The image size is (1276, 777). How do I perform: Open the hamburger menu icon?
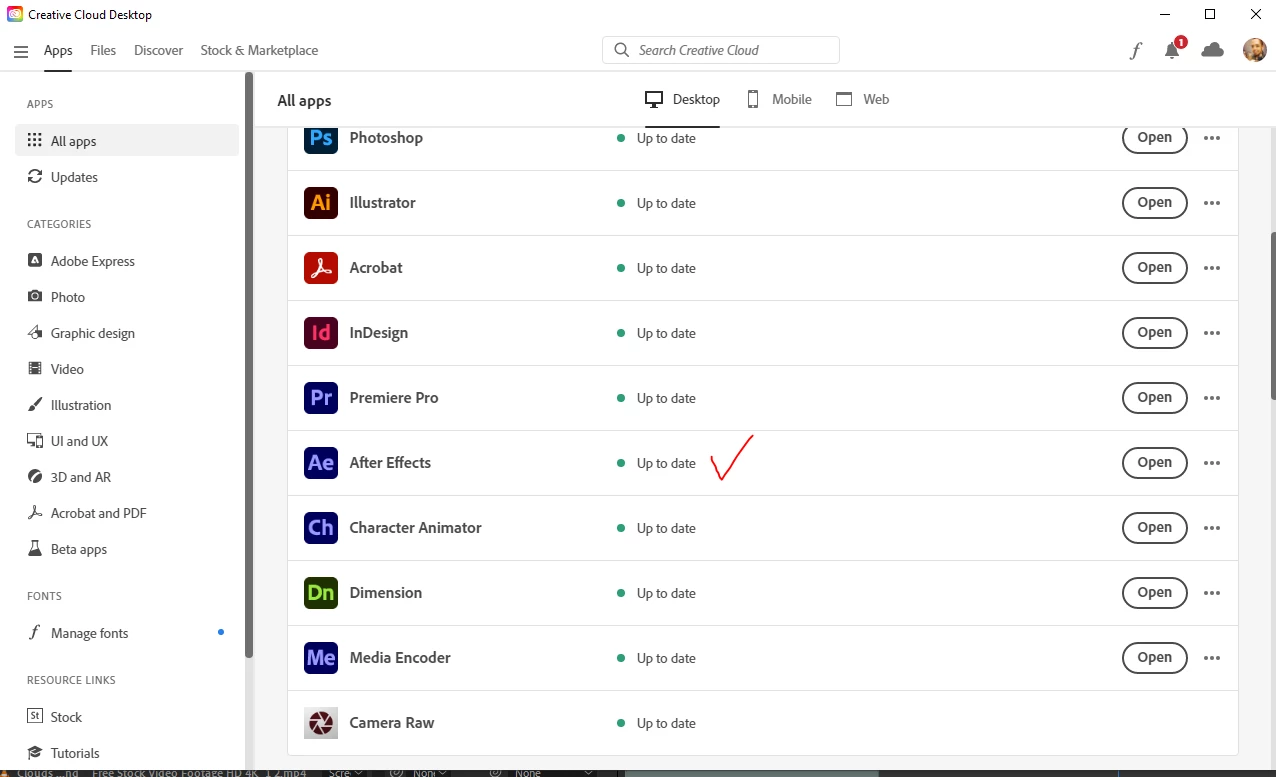(21, 51)
